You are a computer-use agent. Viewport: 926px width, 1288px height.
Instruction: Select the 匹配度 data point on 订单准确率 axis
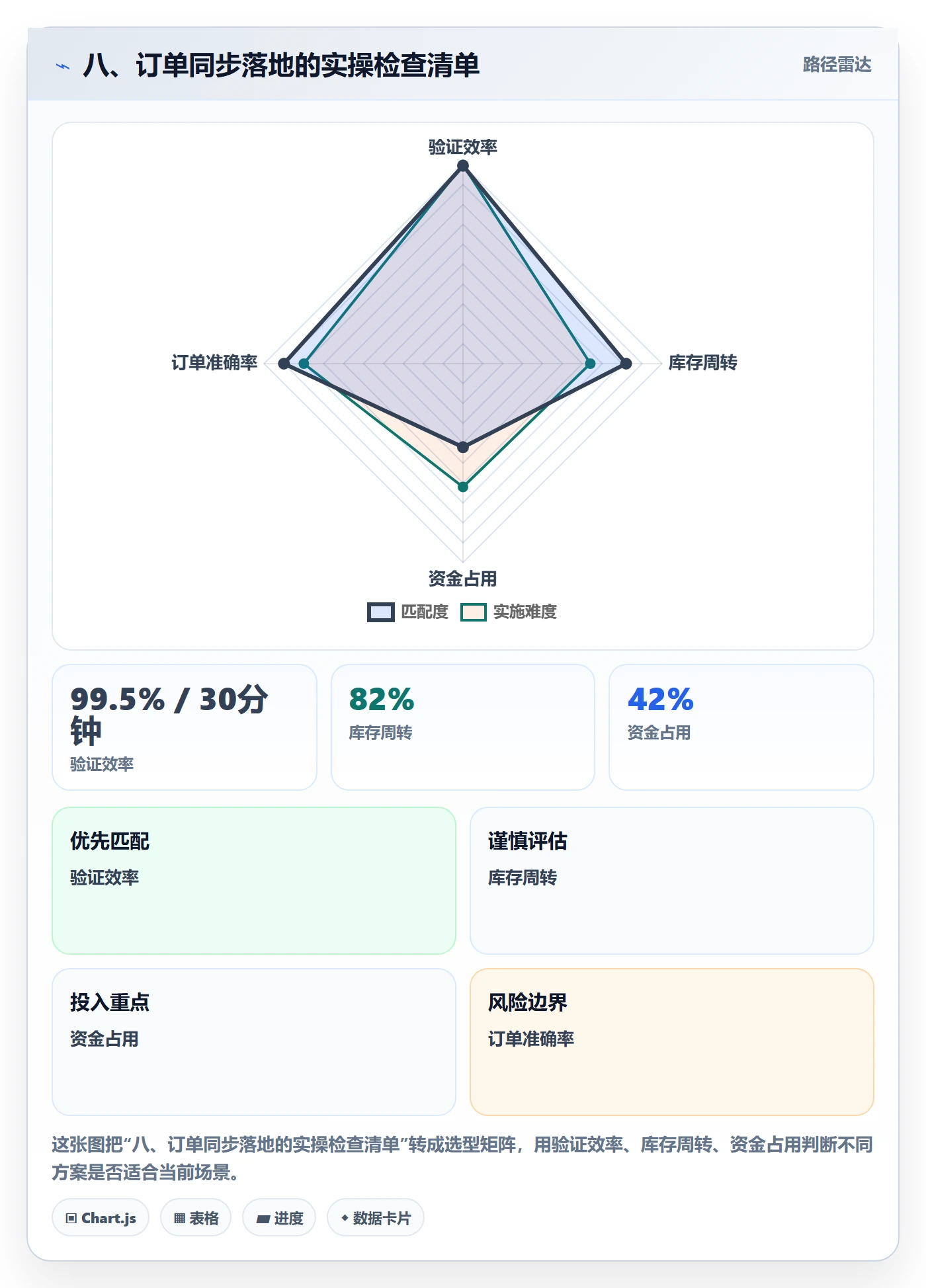pos(284,363)
